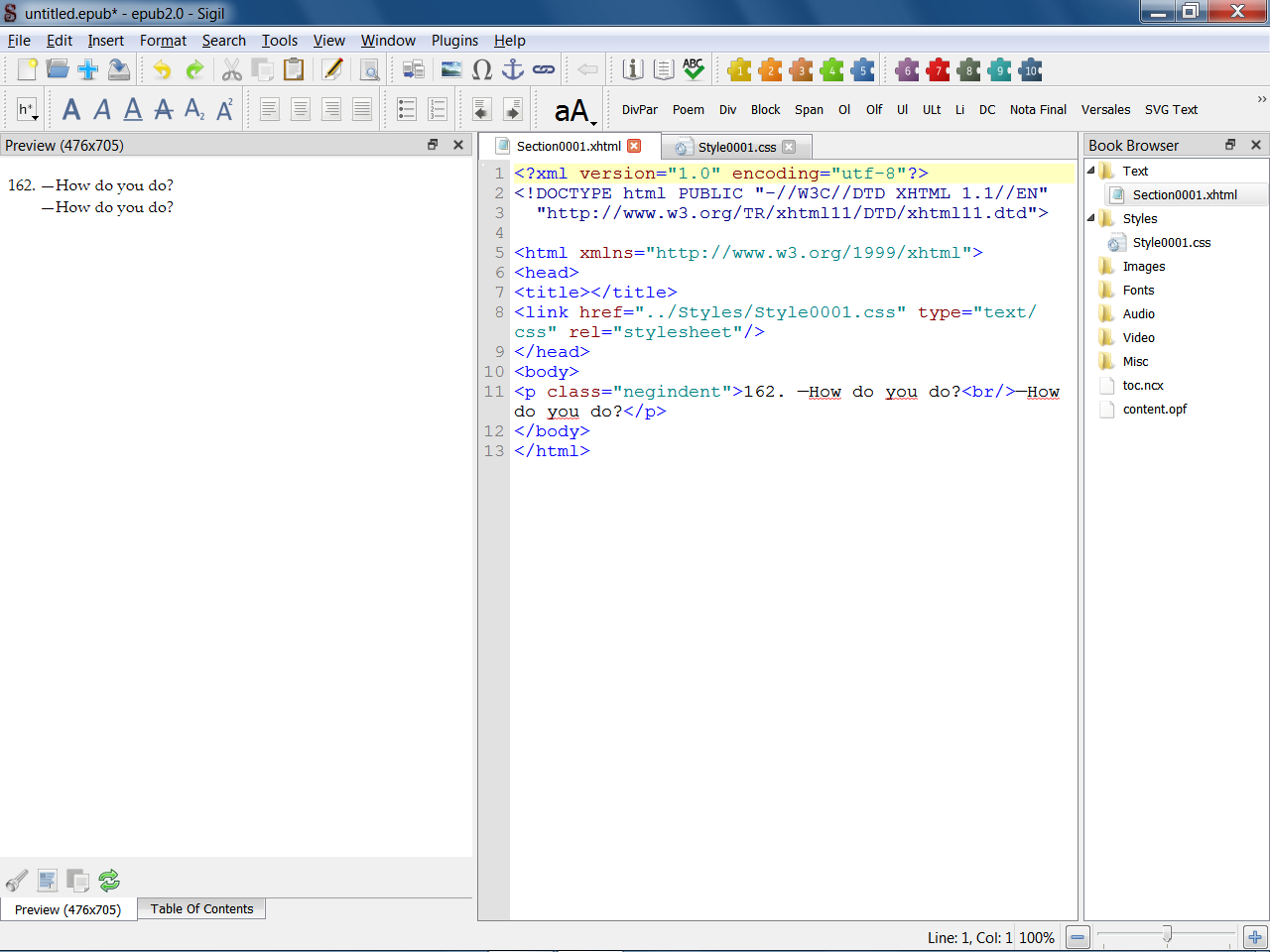The width and height of the screenshot is (1270, 952).
Task: Click the green refresh Preview icon
Action: pos(109,880)
